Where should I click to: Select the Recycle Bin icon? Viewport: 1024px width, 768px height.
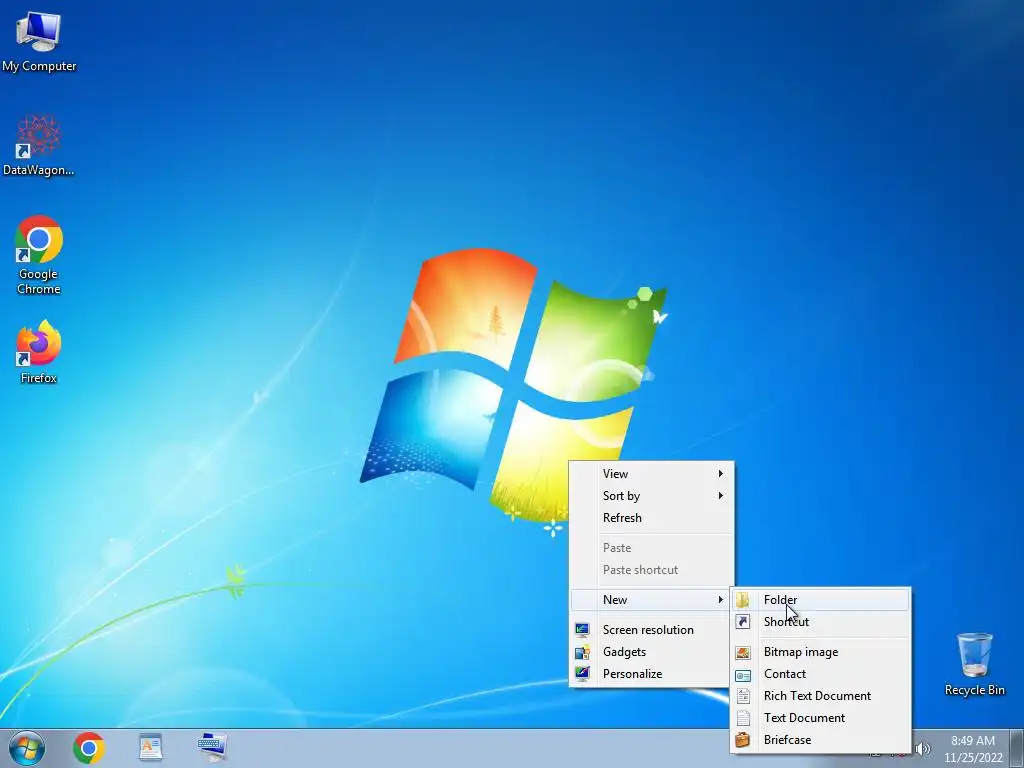tap(974, 664)
